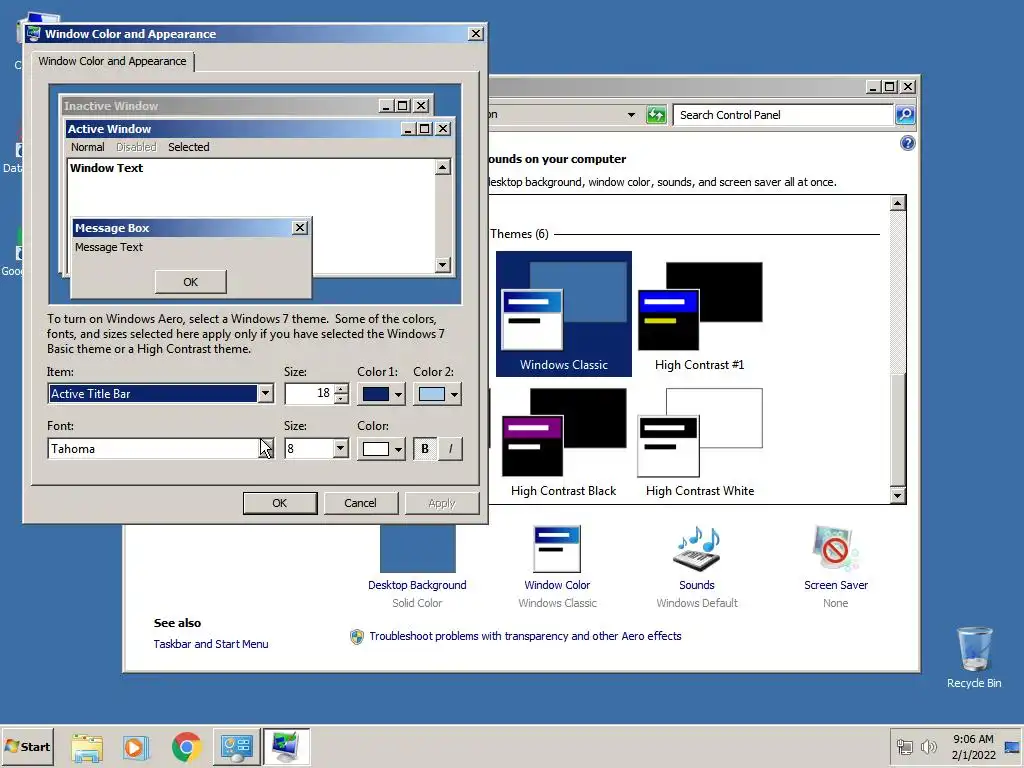This screenshot has width=1024, height=768.
Task: Open the Color 1 swatch picker
Action: [381, 394]
